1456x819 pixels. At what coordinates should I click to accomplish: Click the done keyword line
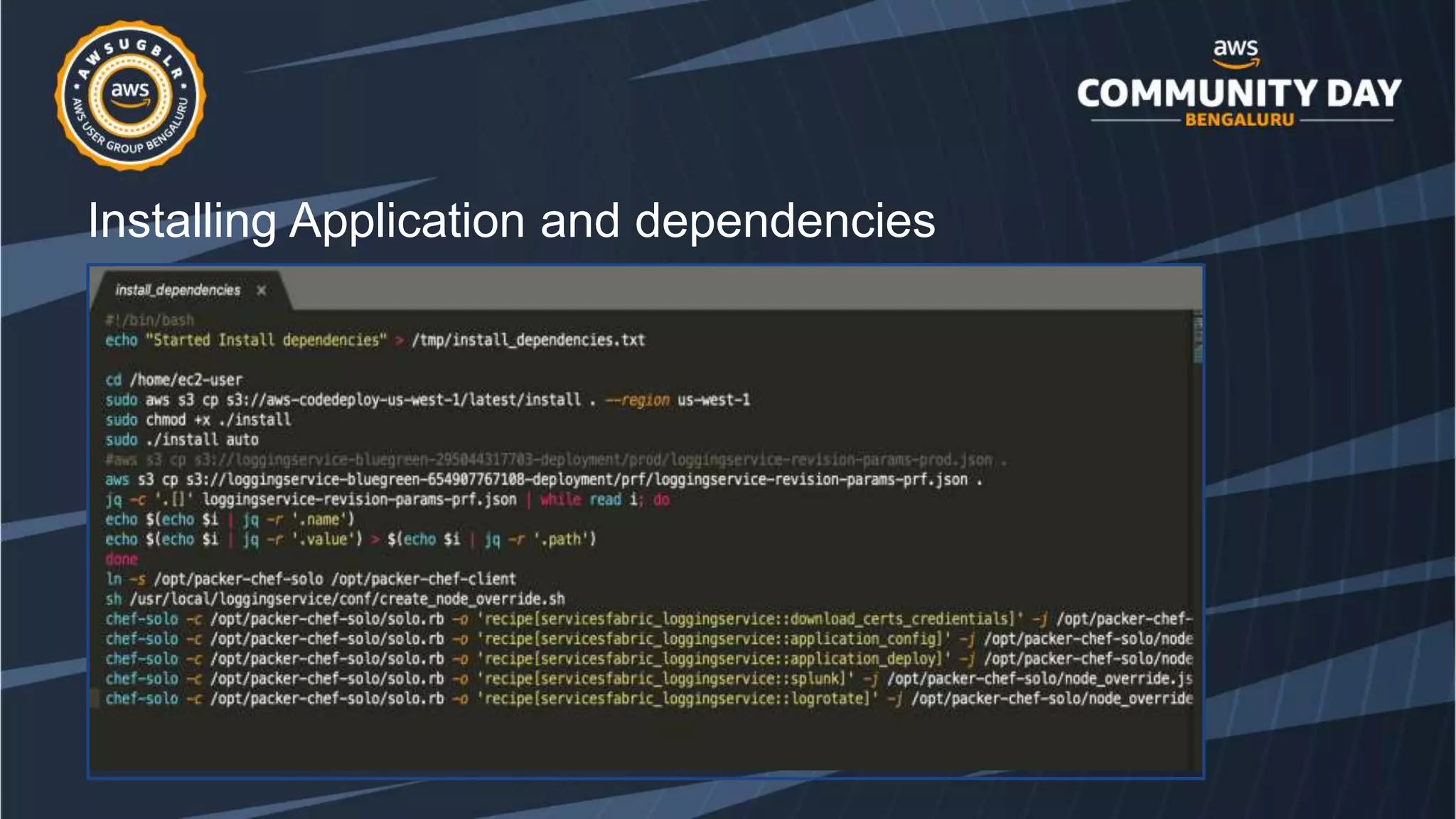[x=121, y=559]
